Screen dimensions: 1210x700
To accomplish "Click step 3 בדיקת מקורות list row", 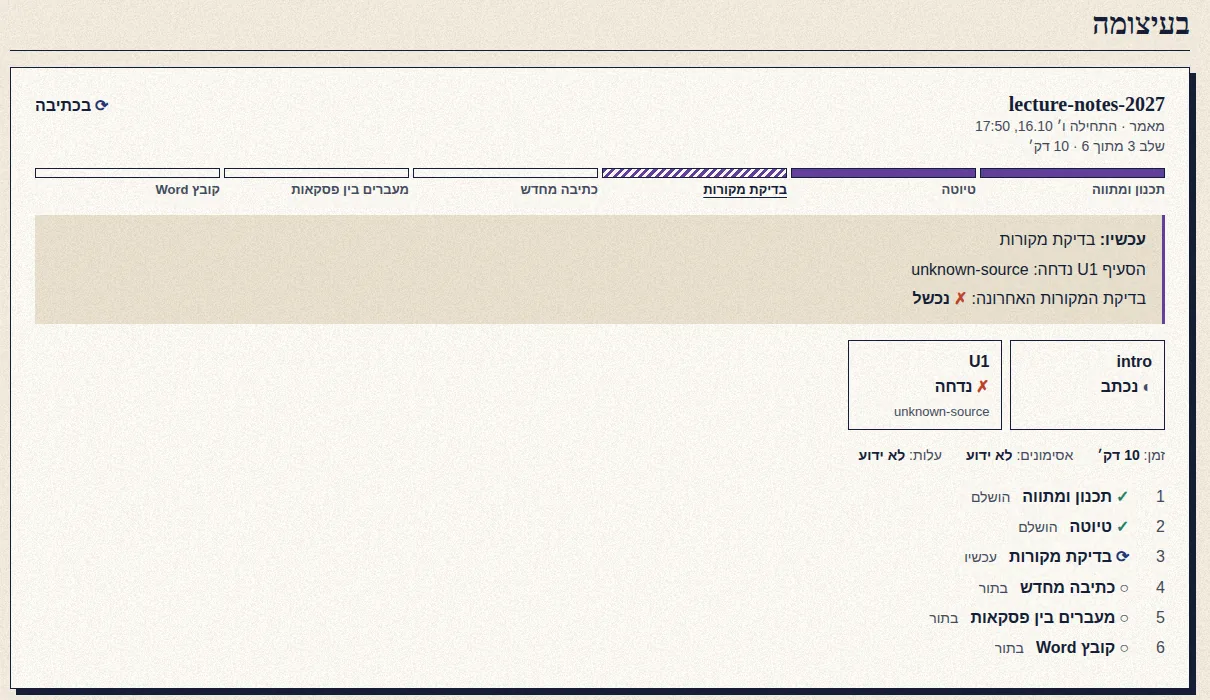I will pos(600,557).
